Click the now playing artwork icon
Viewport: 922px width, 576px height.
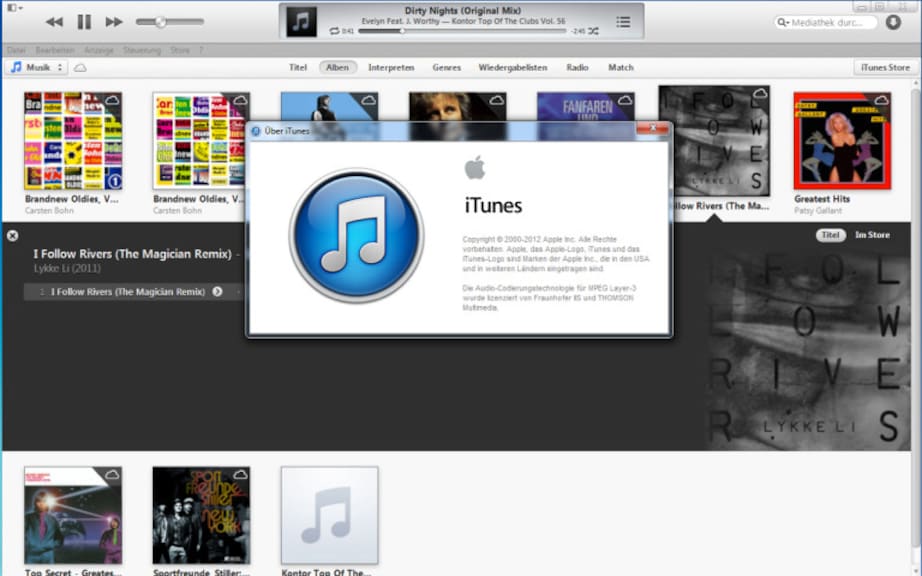coord(301,22)
